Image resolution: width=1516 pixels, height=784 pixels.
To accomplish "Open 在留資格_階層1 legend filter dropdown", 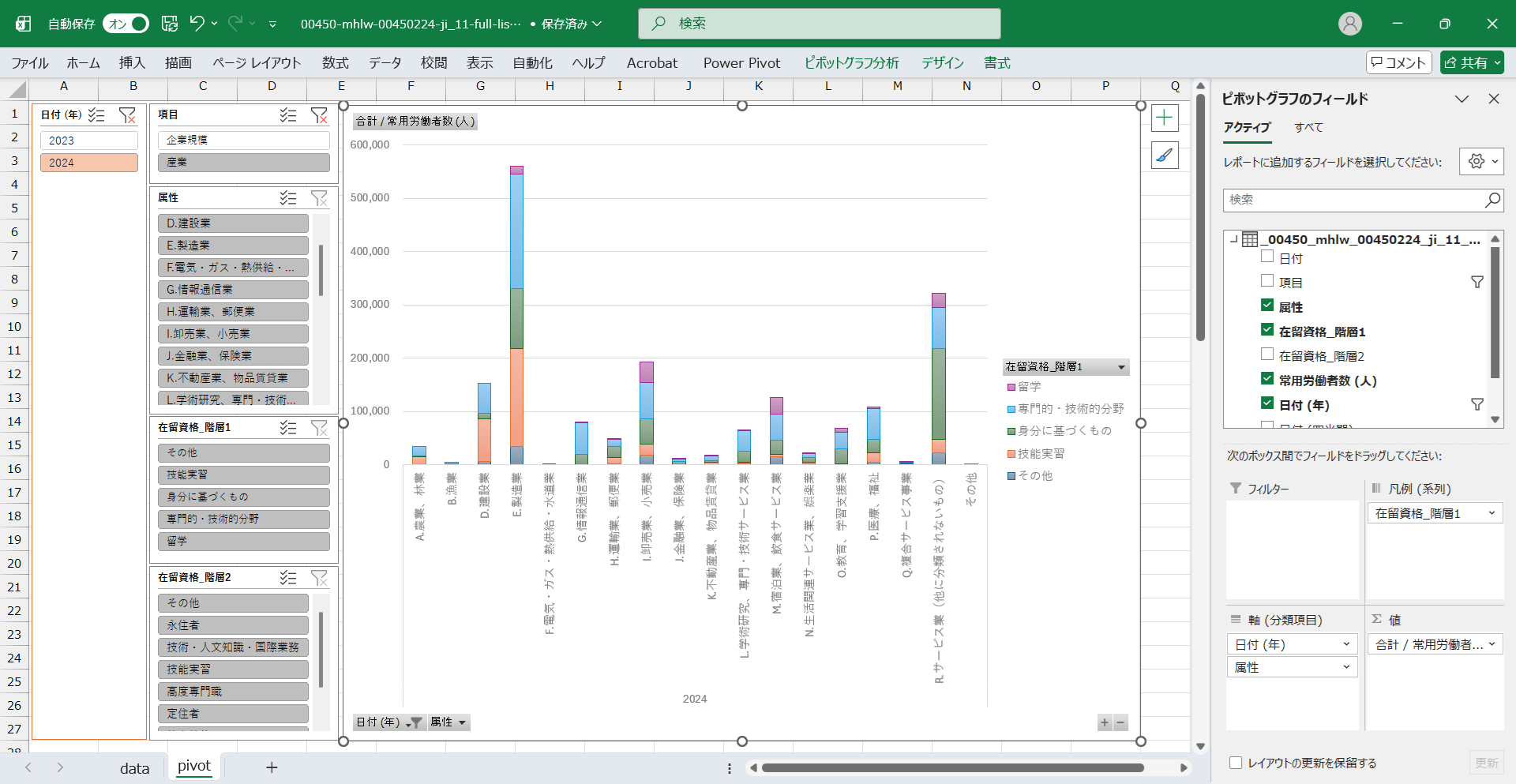I will tap(1120, 367).
